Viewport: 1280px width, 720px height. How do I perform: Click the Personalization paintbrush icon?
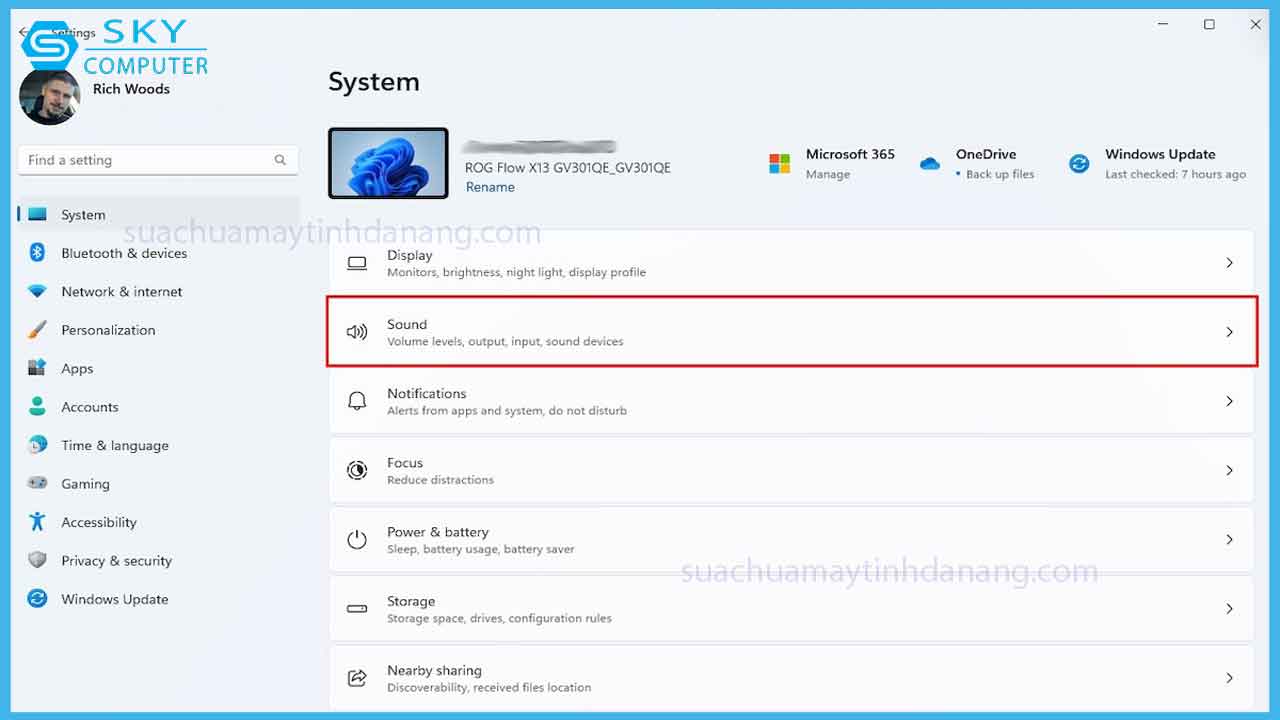tap(38, 330)
